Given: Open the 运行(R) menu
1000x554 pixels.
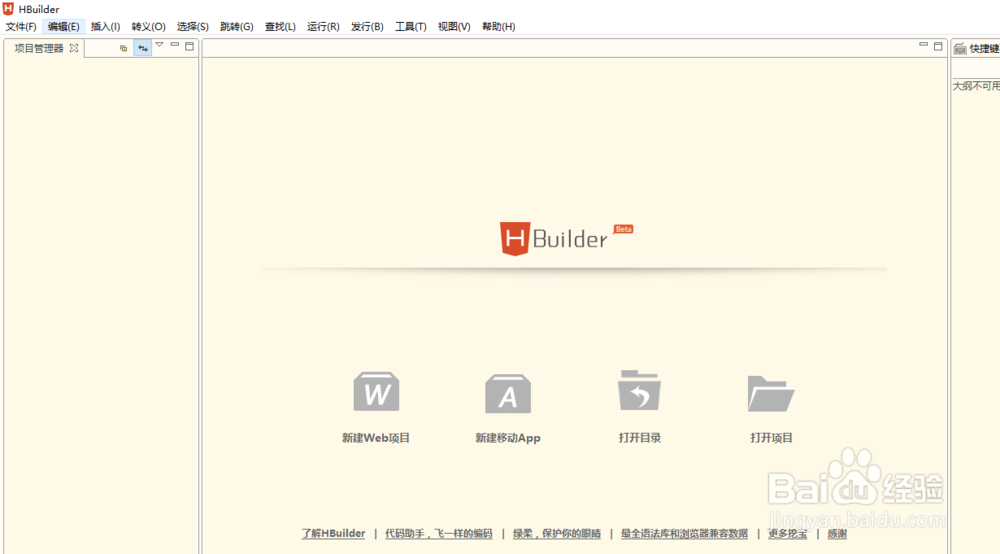Looking at the screenshot, I should [x=323, y=27].
